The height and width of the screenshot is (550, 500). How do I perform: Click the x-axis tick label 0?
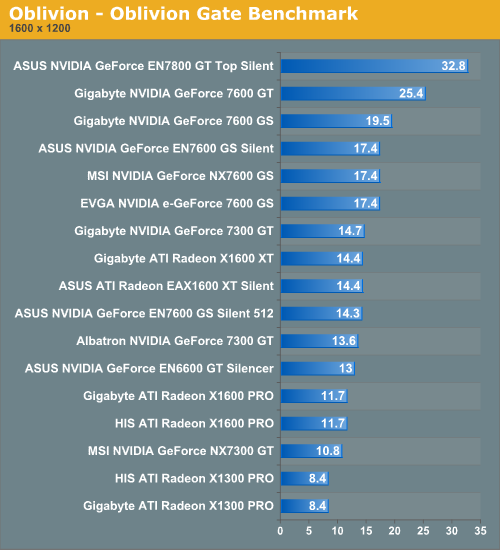280,531
